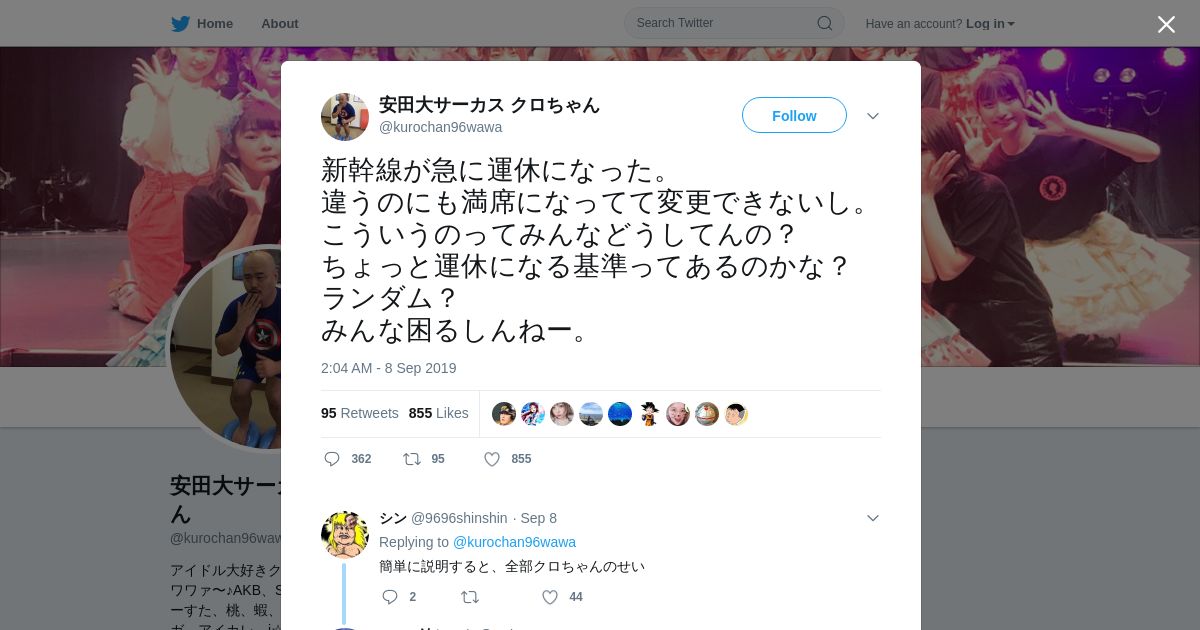Screen dimensions: 1200x630
Task: Click the reply icon on シン's tweet
Action: [390, 597]
